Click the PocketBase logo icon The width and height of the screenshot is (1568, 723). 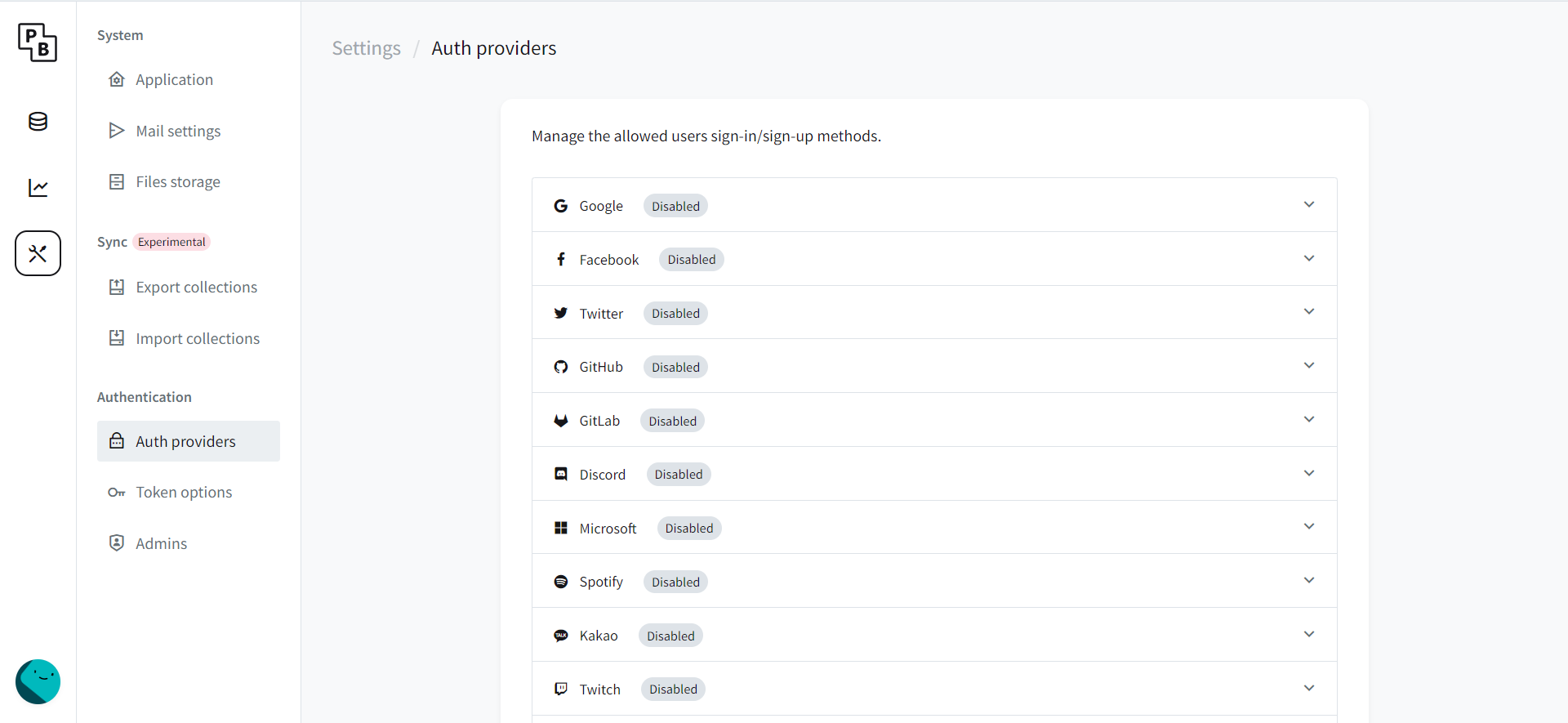click(38, 42)
